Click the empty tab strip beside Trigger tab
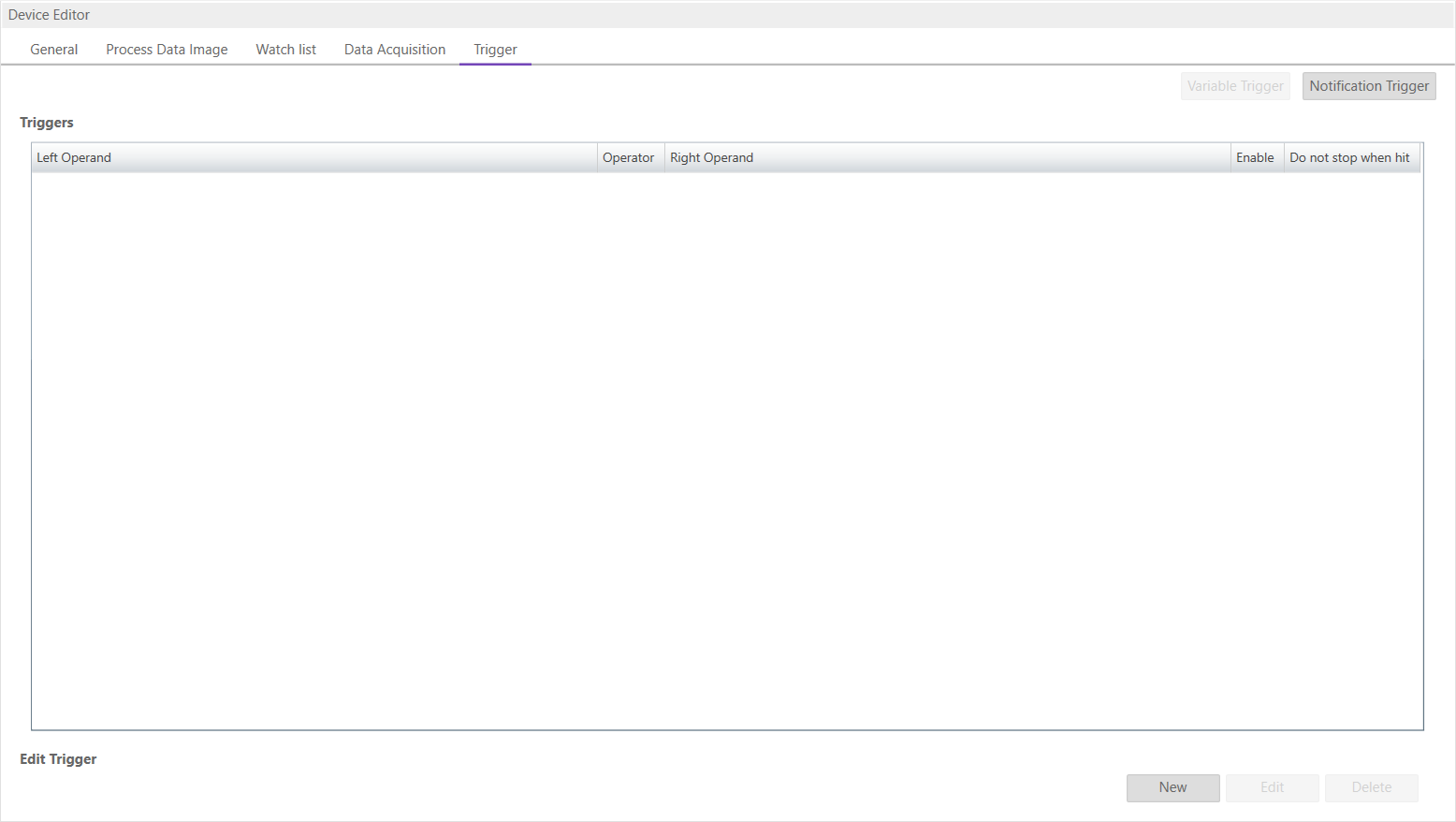The height and width of the screenshot is (822, 1456). click(x=936, y=50)
